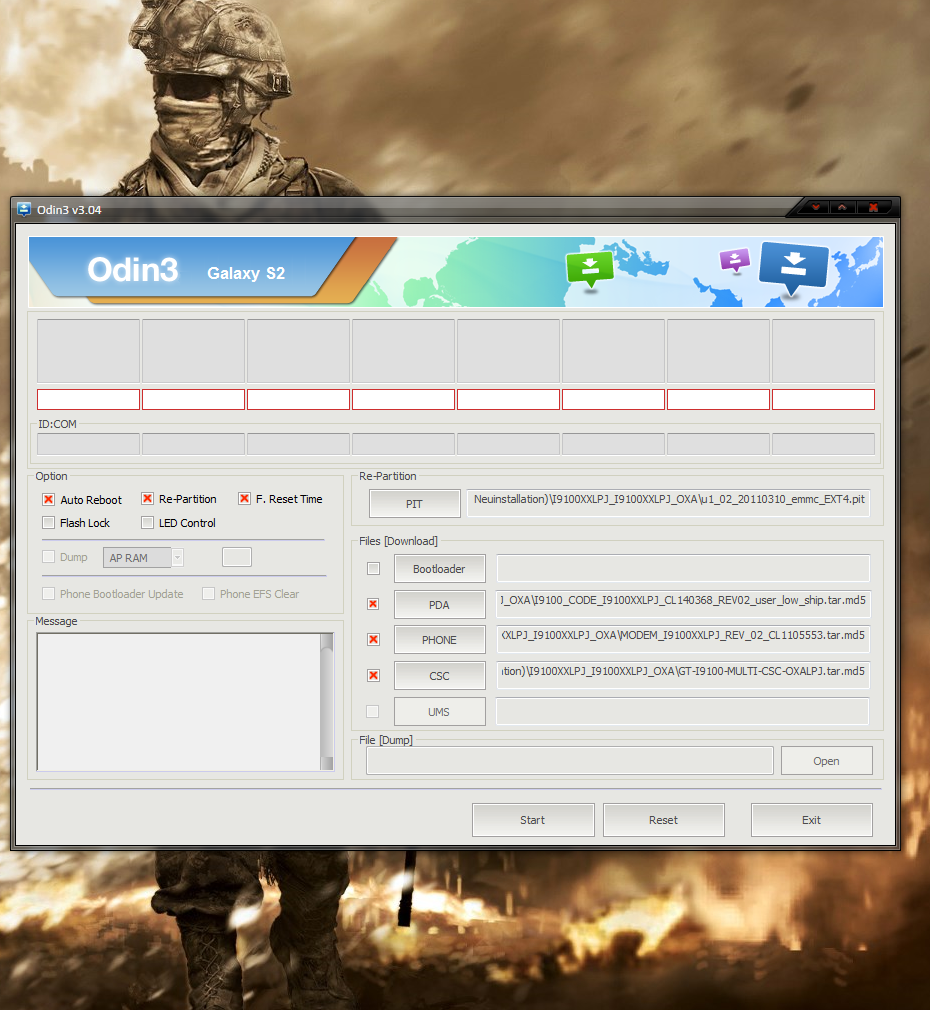Uncheck the CSC file checkbox
This screenshot has width=930, height=1010.
click(x=373, y=676)
